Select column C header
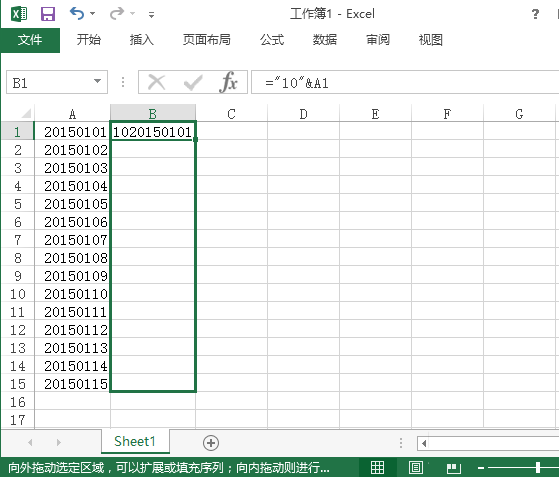Image resolution: width=559 pixels, height=477 pixels. 231,114
